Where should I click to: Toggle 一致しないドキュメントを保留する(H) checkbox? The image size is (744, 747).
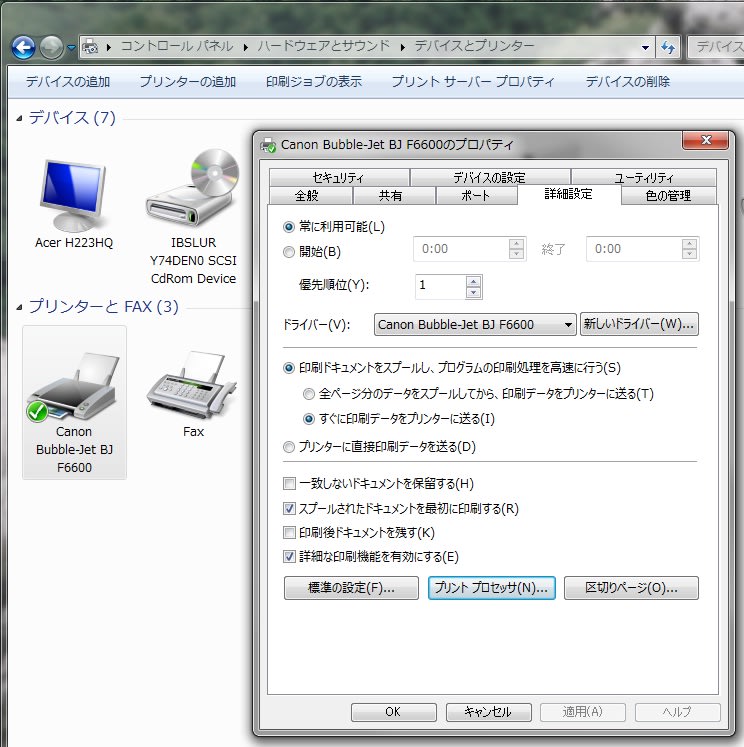(x=289, y=484)
